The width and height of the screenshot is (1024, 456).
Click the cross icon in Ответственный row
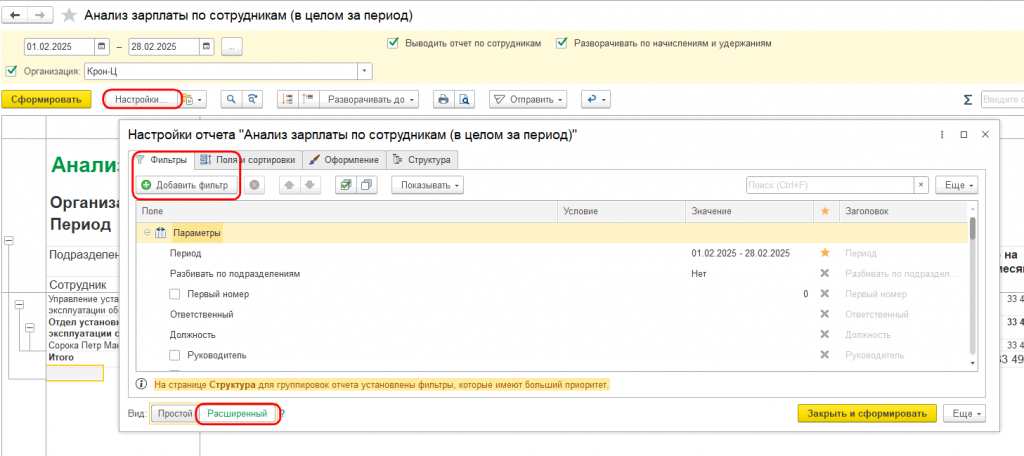click(x=825, y=314)
